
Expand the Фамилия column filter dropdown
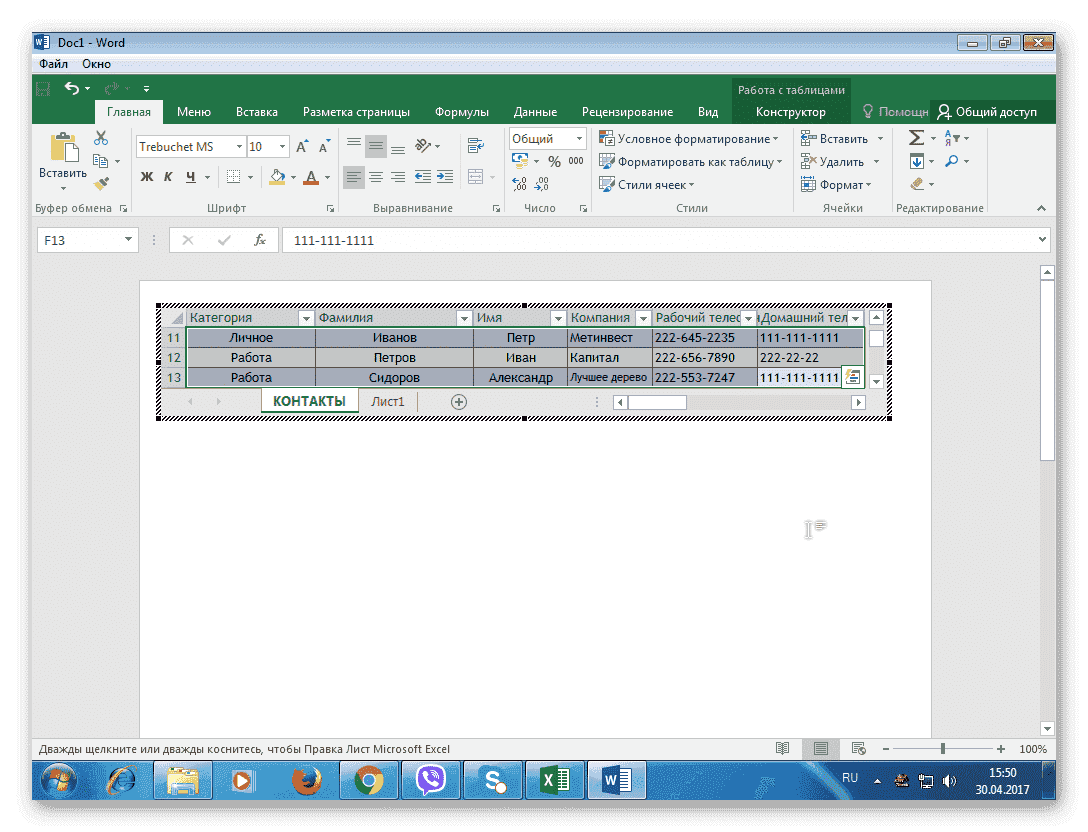pyautogui.click(x=463, y=318)
